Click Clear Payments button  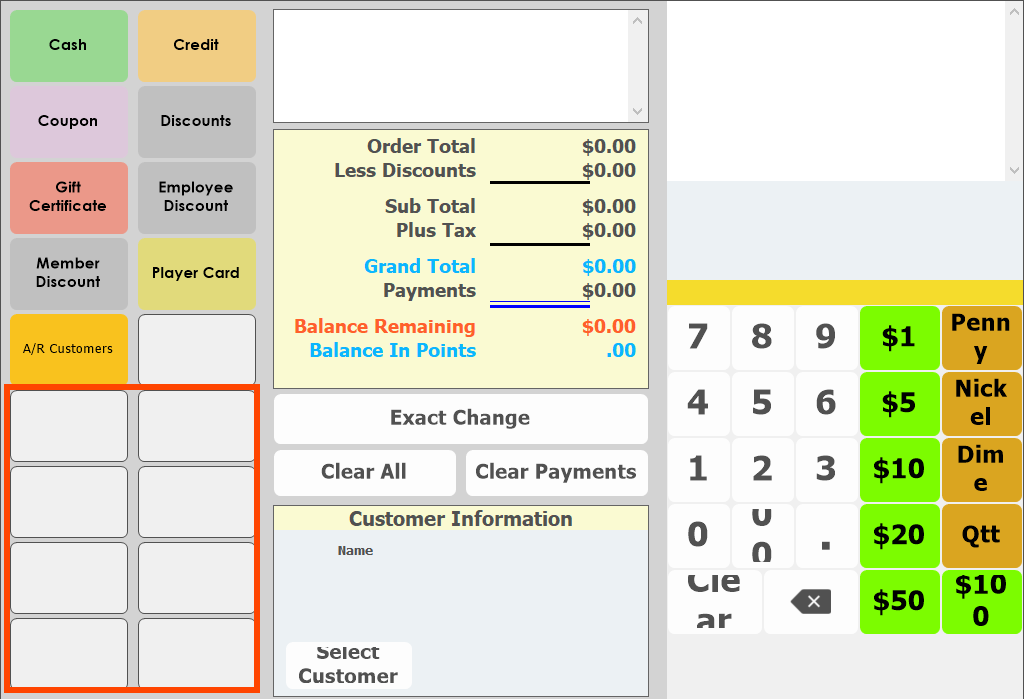pos(556,472)
